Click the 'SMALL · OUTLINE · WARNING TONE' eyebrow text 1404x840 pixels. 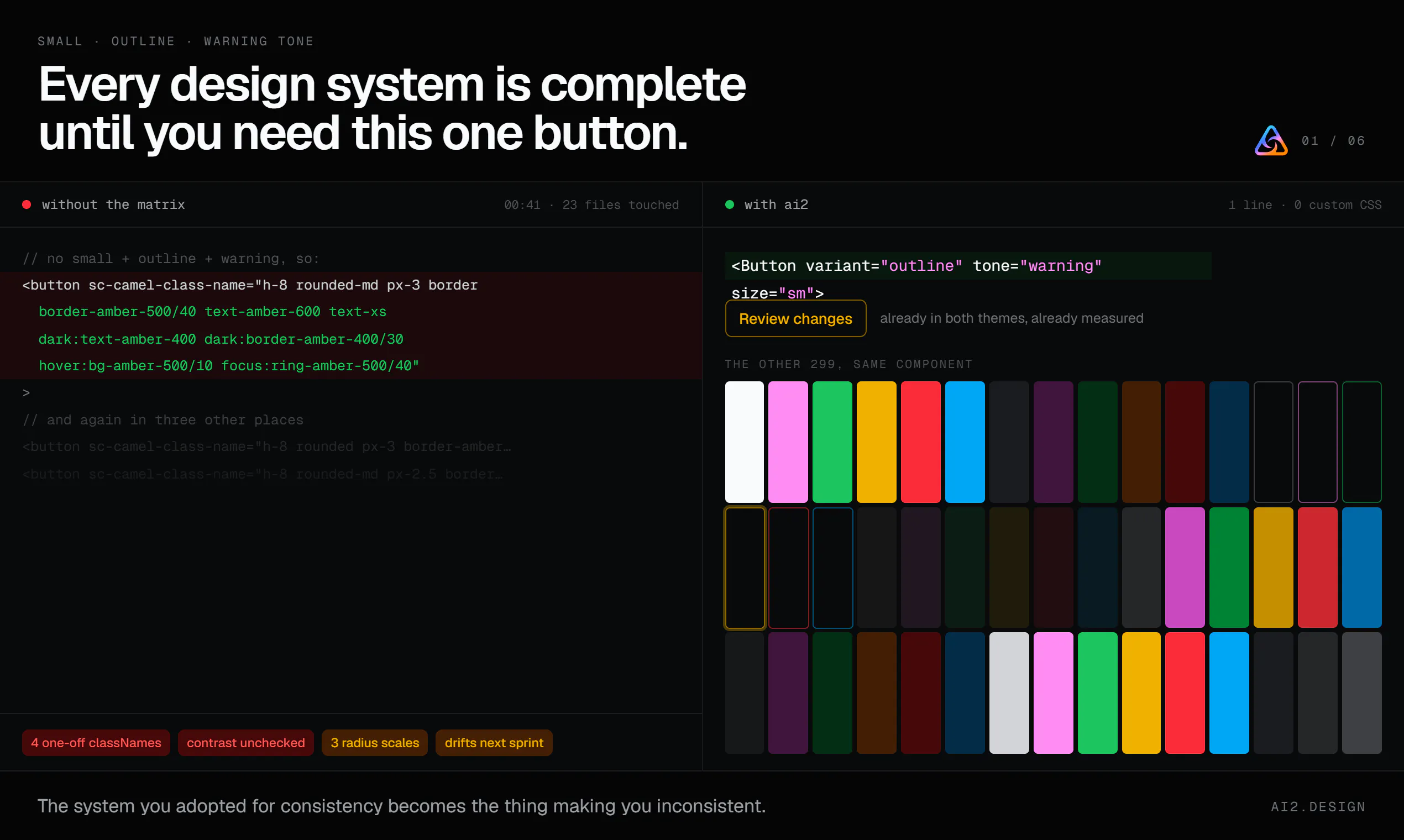coord(176,41)
